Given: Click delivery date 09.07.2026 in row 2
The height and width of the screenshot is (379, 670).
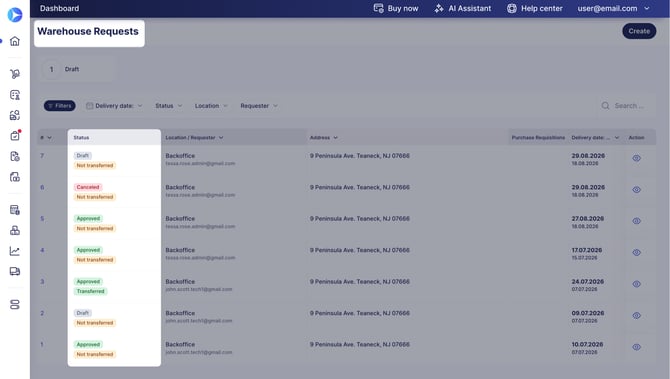Looking at the screenshot, I should (588, 313).
